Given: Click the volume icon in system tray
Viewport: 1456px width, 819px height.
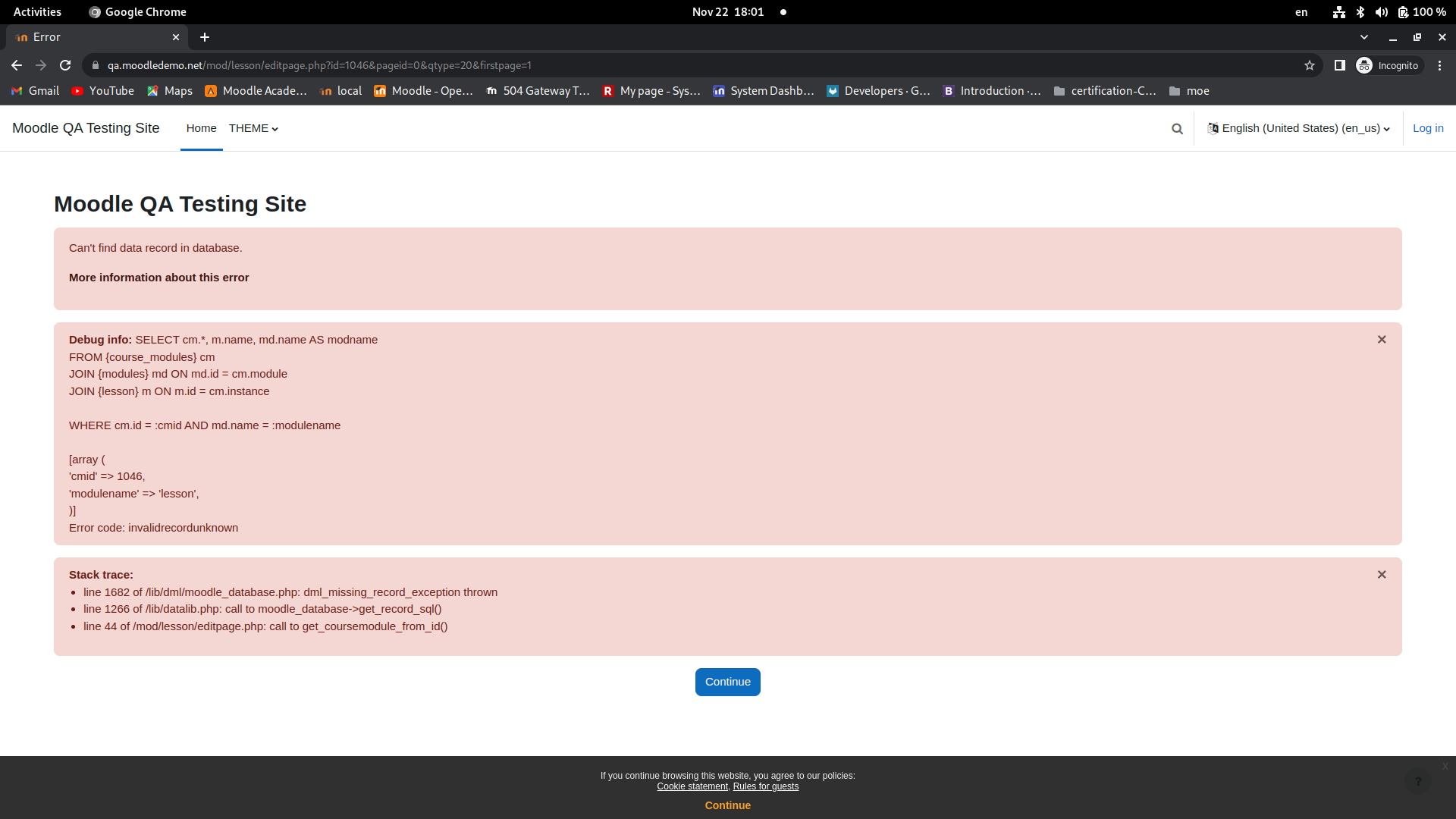Looking at the screenshot, I should pyautogui.click(x=1382, y=12).
